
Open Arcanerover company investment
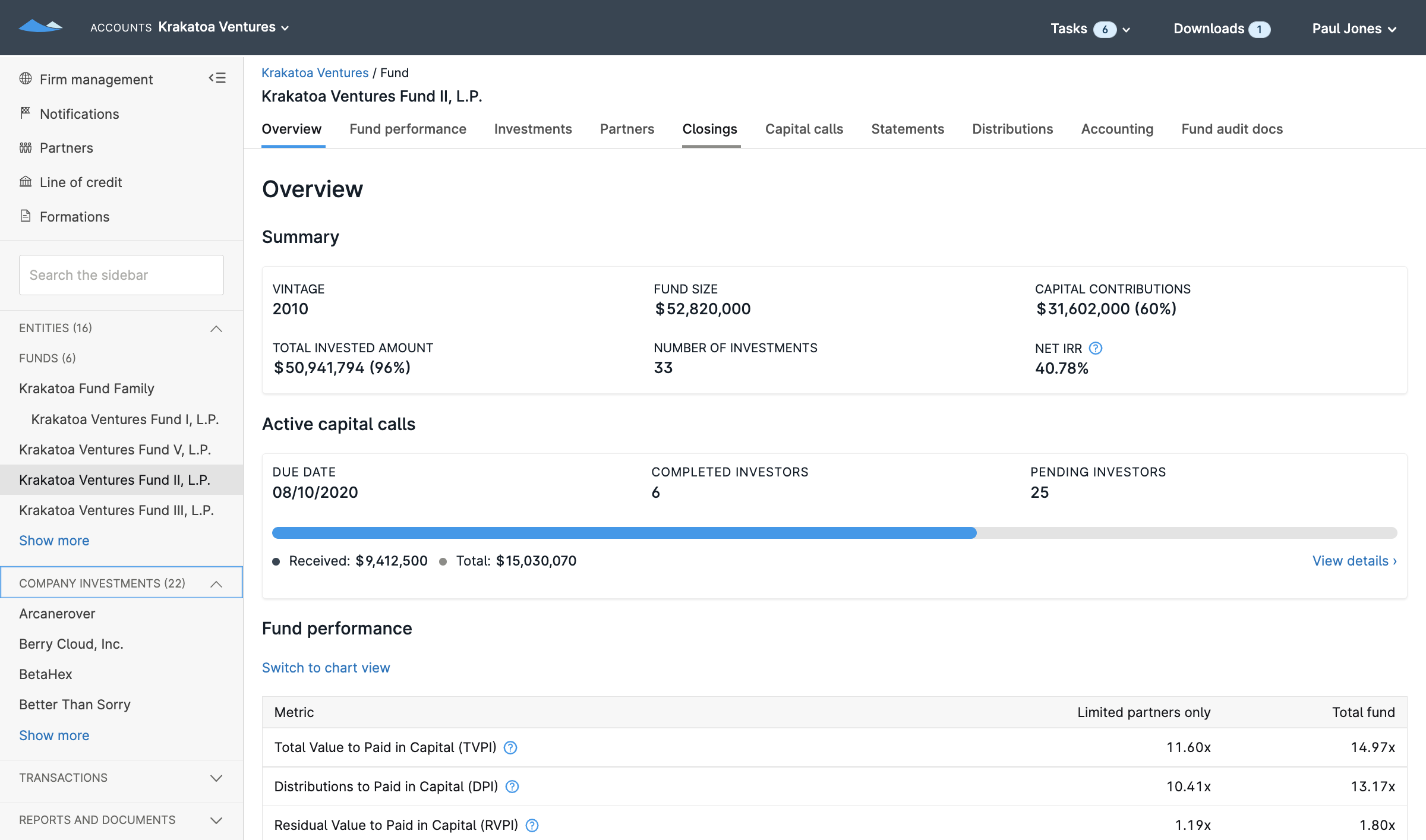pos(57,614)
